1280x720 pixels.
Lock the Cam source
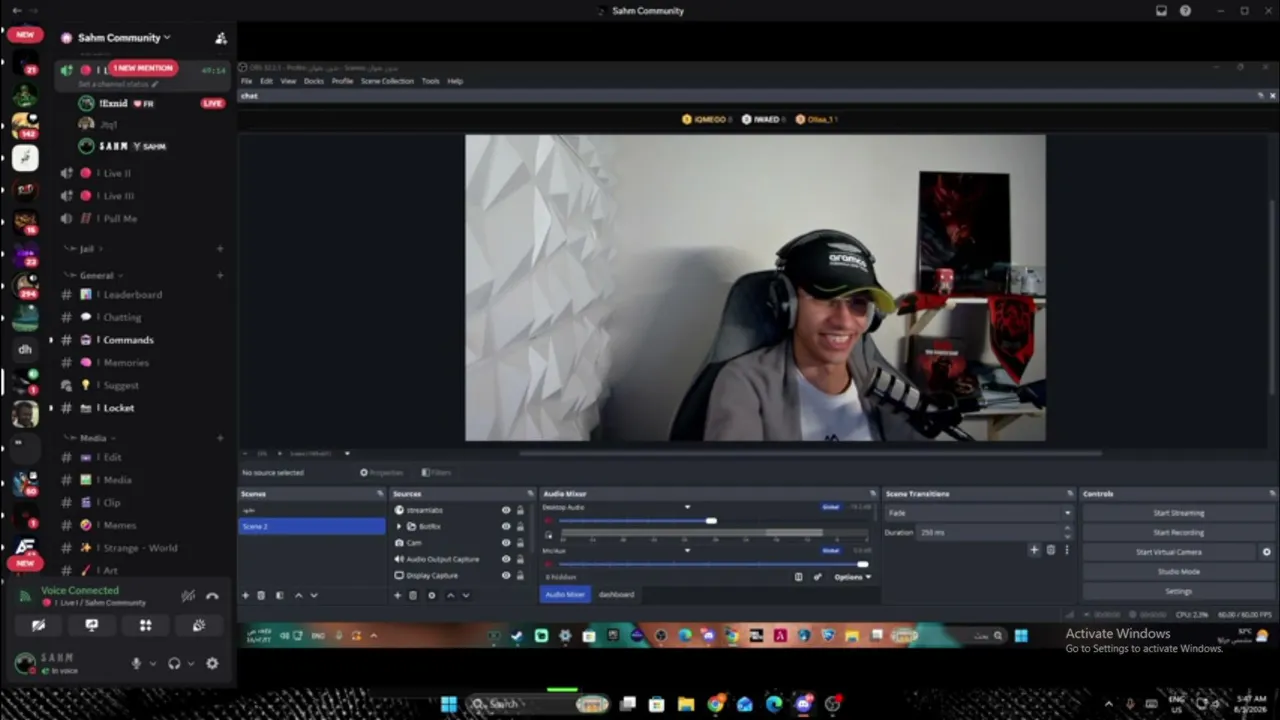tap(520, 543)
